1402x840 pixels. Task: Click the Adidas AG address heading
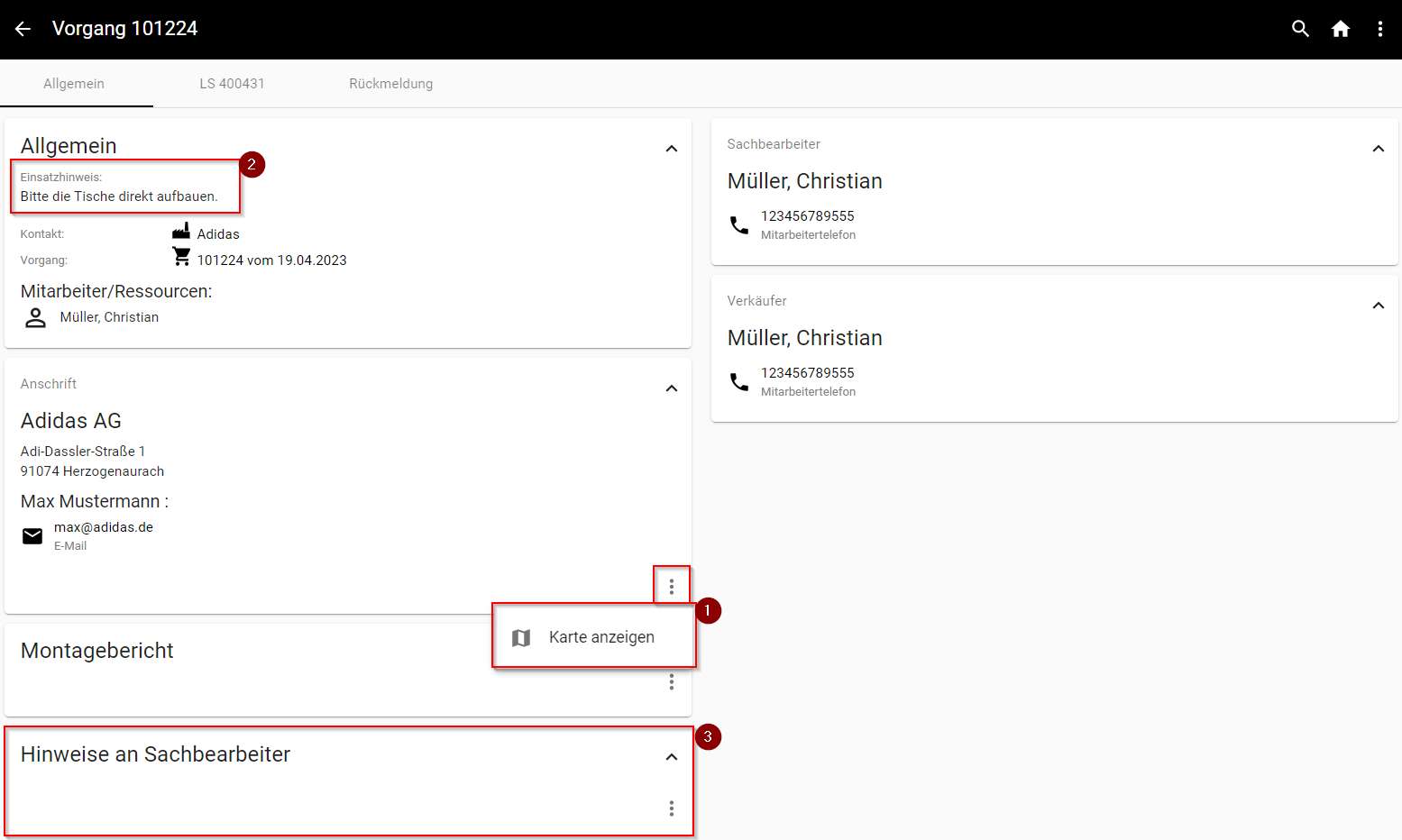71,421
